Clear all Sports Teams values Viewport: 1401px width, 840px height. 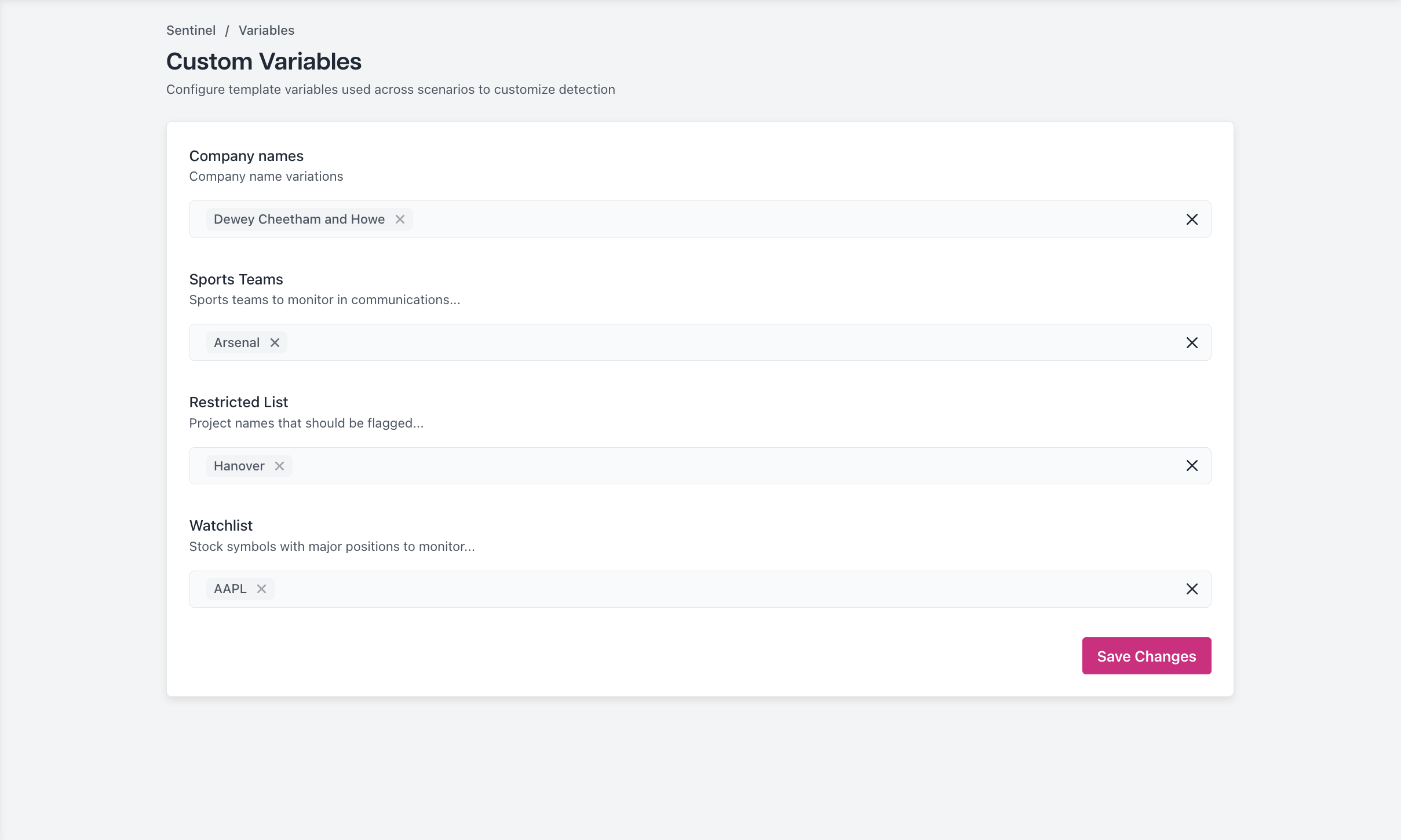(x=1192, y=342)
